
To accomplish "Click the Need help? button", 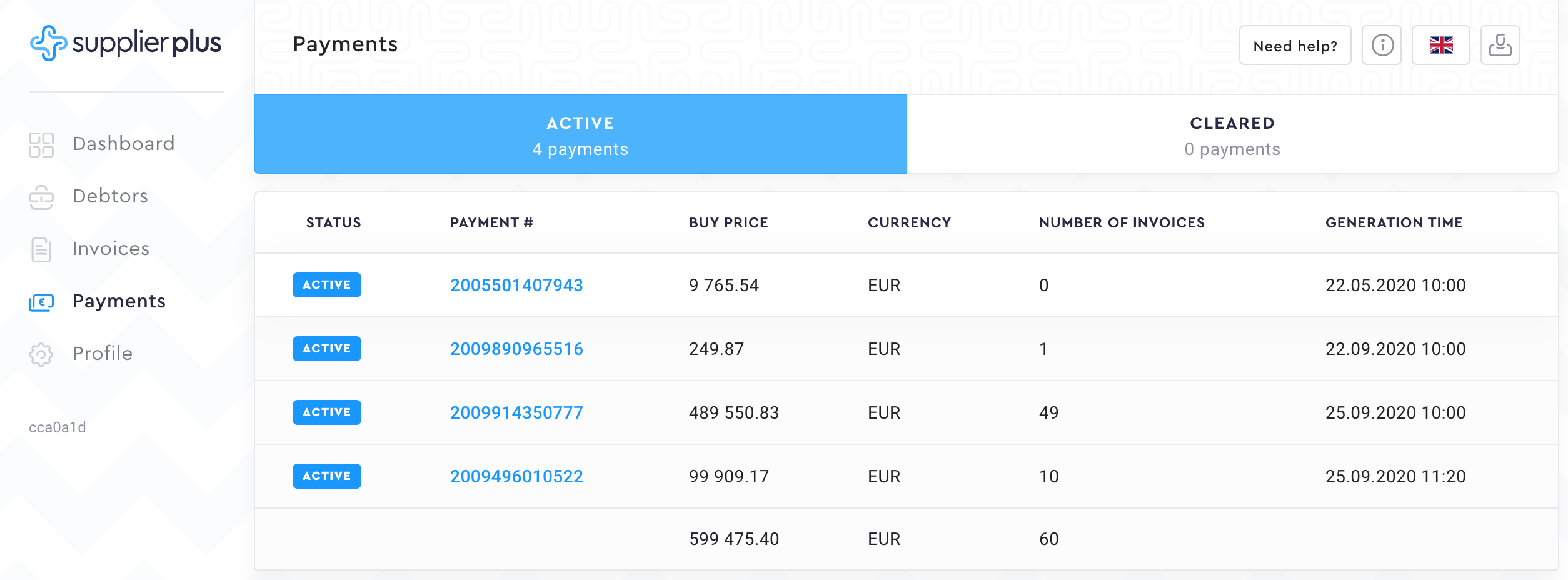I will 1295,46.
